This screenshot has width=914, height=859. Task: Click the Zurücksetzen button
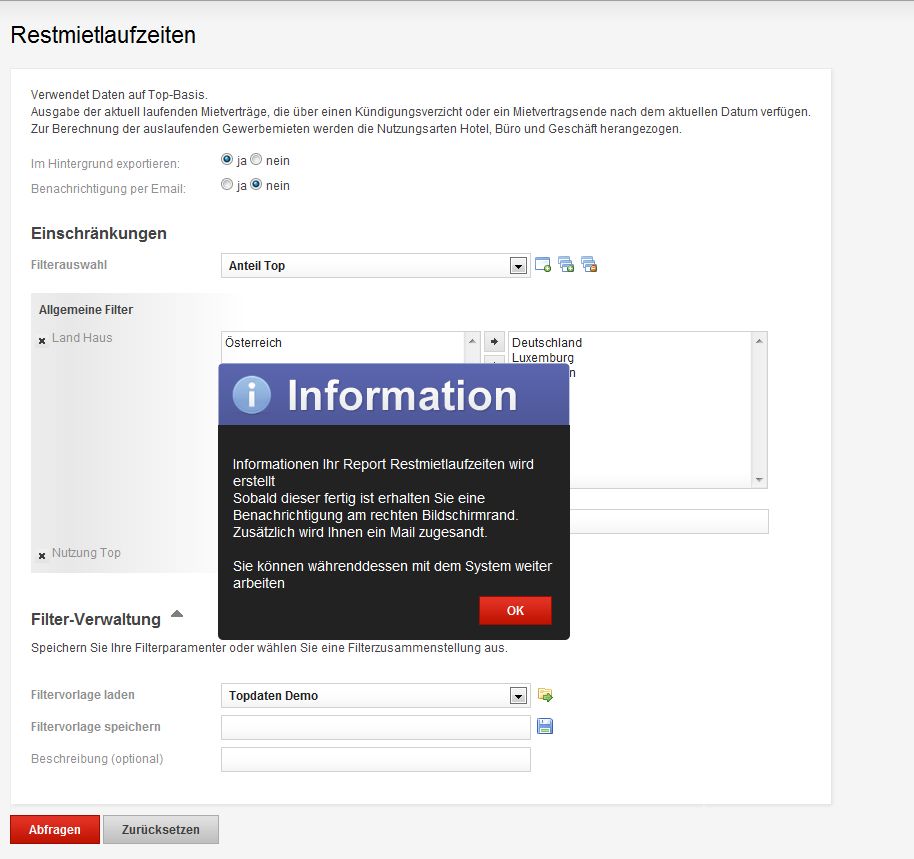click(161, 829)
